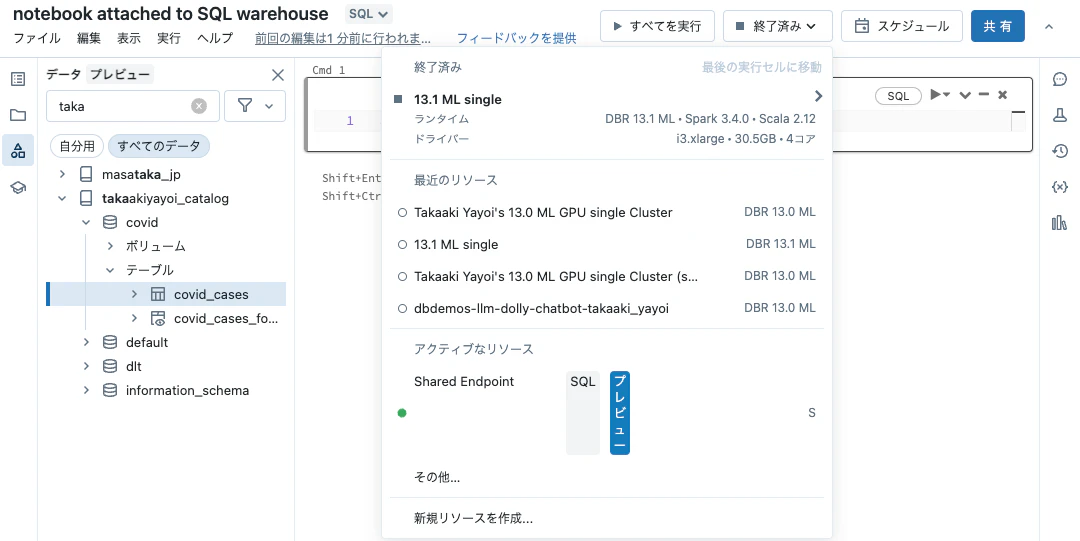Viewport: 1080px width, 541px height.
Task: Clear the 'taka' search text
Action: [x=199, y=106]
